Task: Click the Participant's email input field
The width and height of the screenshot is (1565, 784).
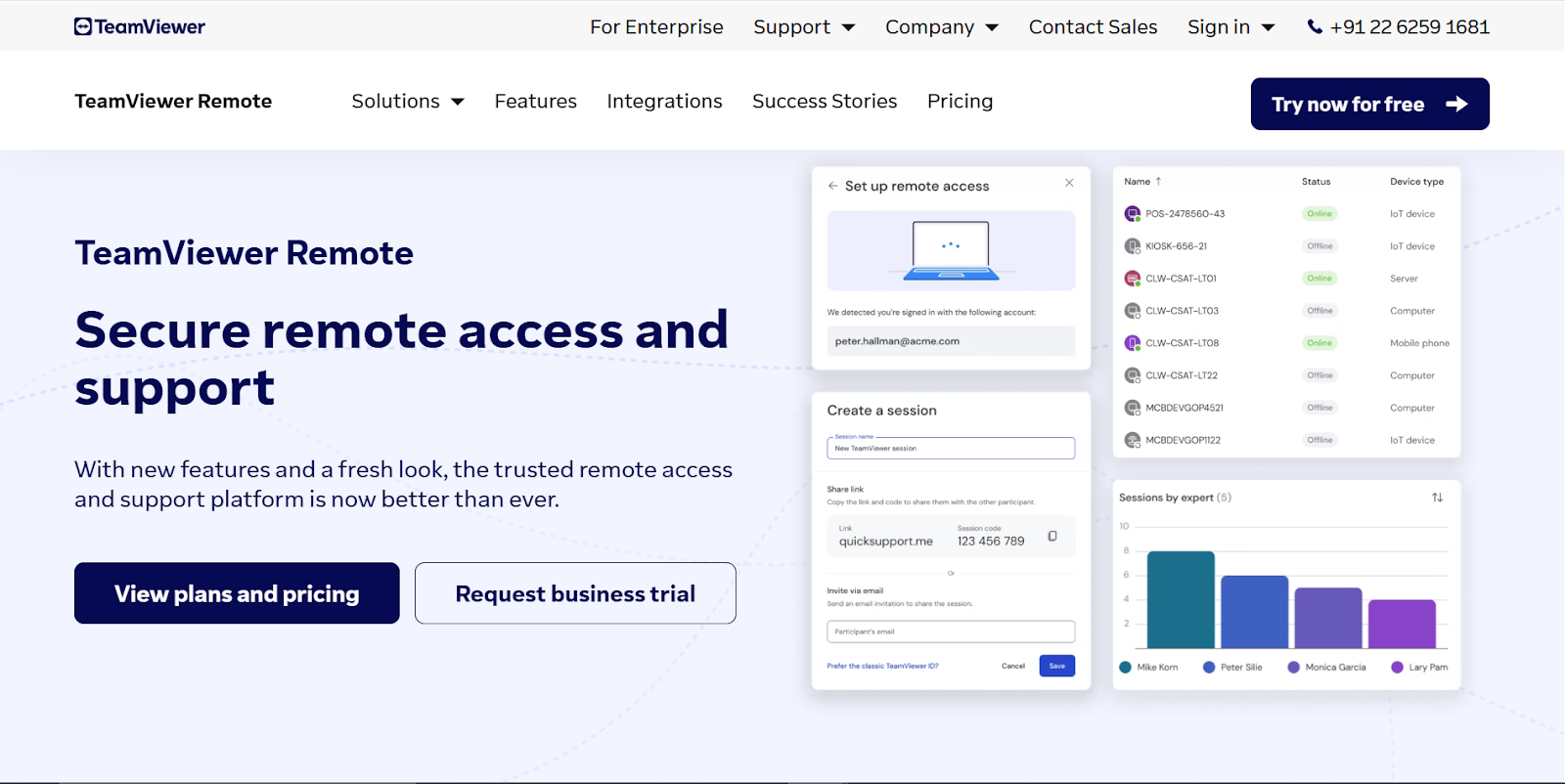Action: [x=951, y=632]
